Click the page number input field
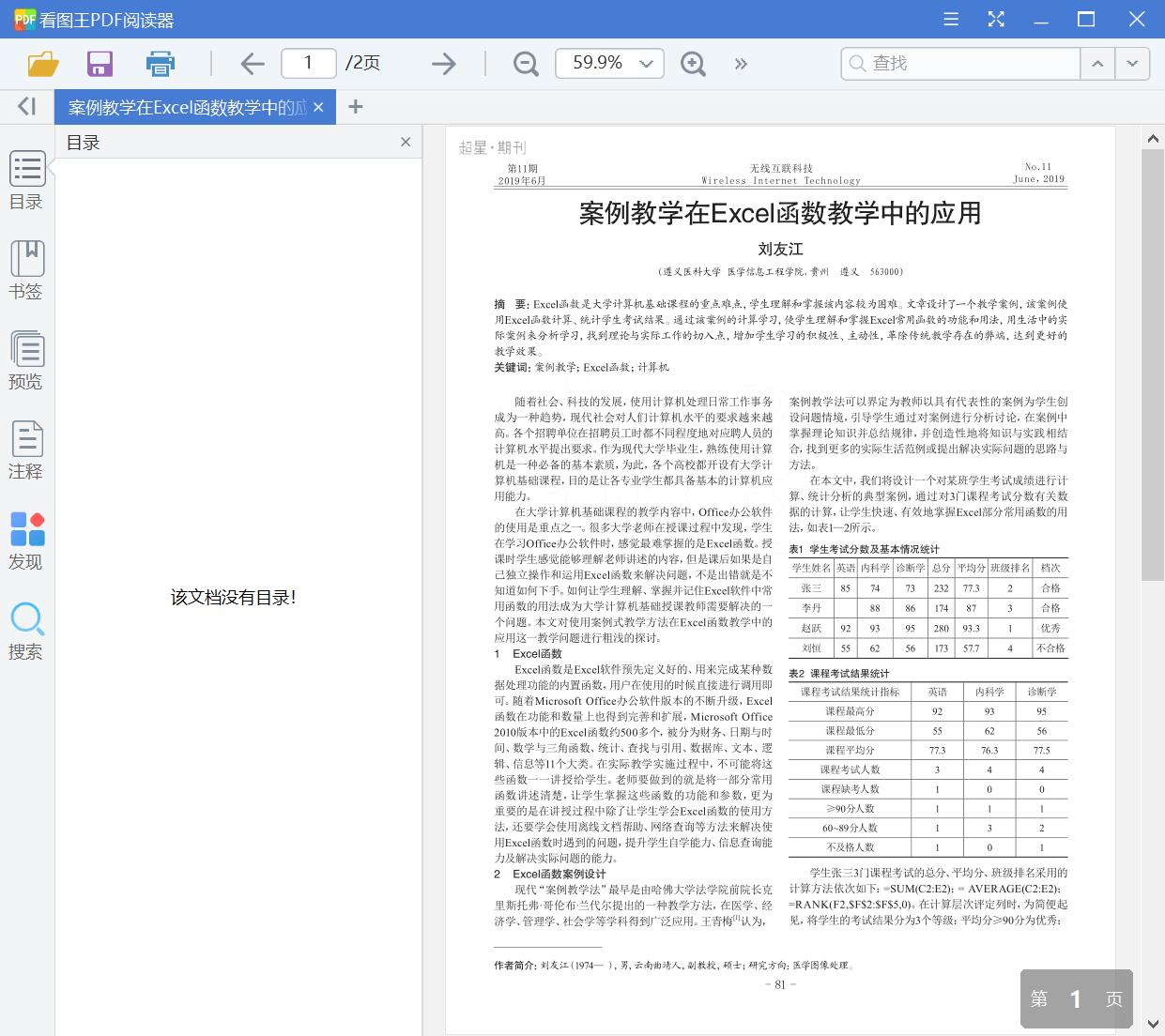The height and width of the screenshot is (1036, 1165). [309, 63]
